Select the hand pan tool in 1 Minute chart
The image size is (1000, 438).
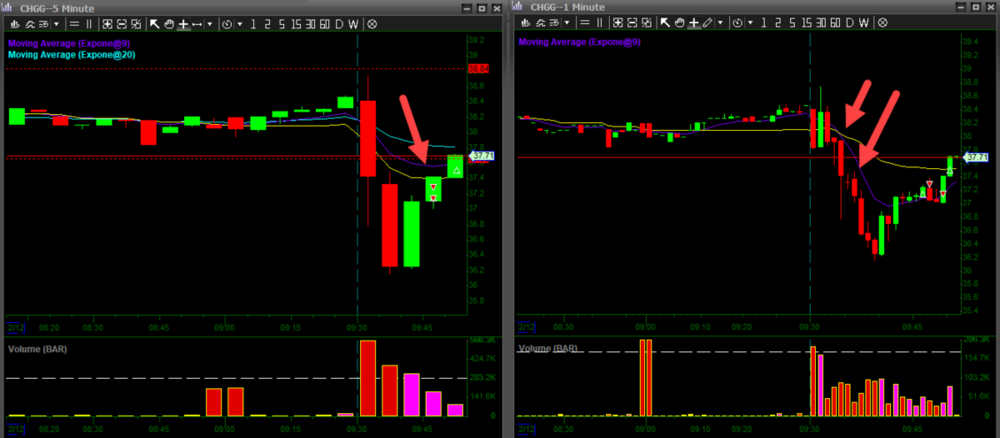[679, 22]
